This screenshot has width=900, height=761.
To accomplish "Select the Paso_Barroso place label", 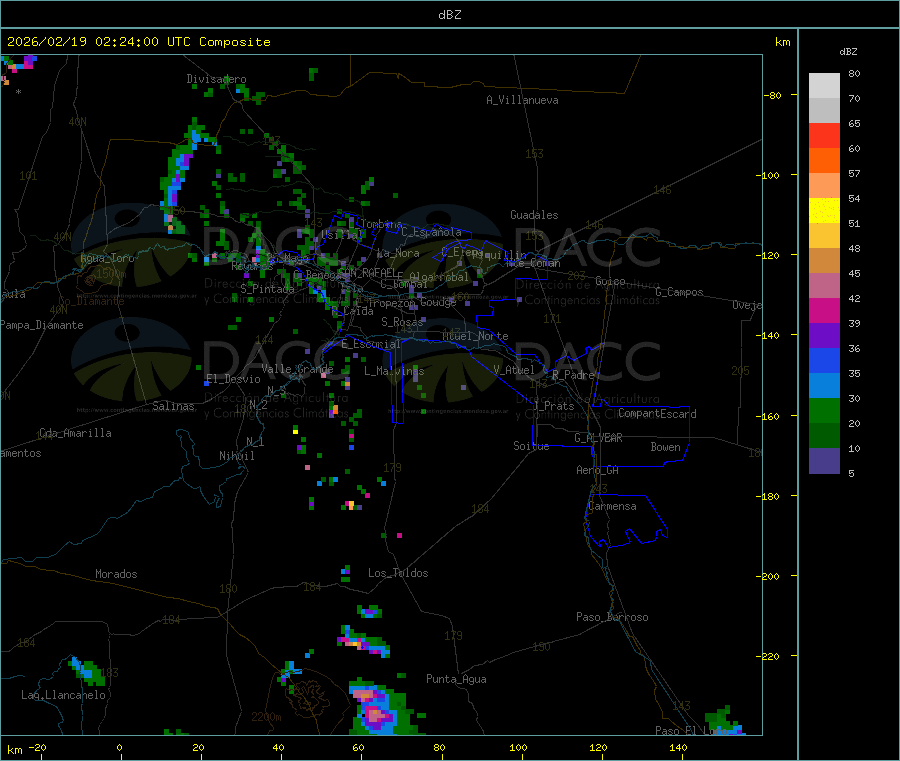I will coord(612,617).
